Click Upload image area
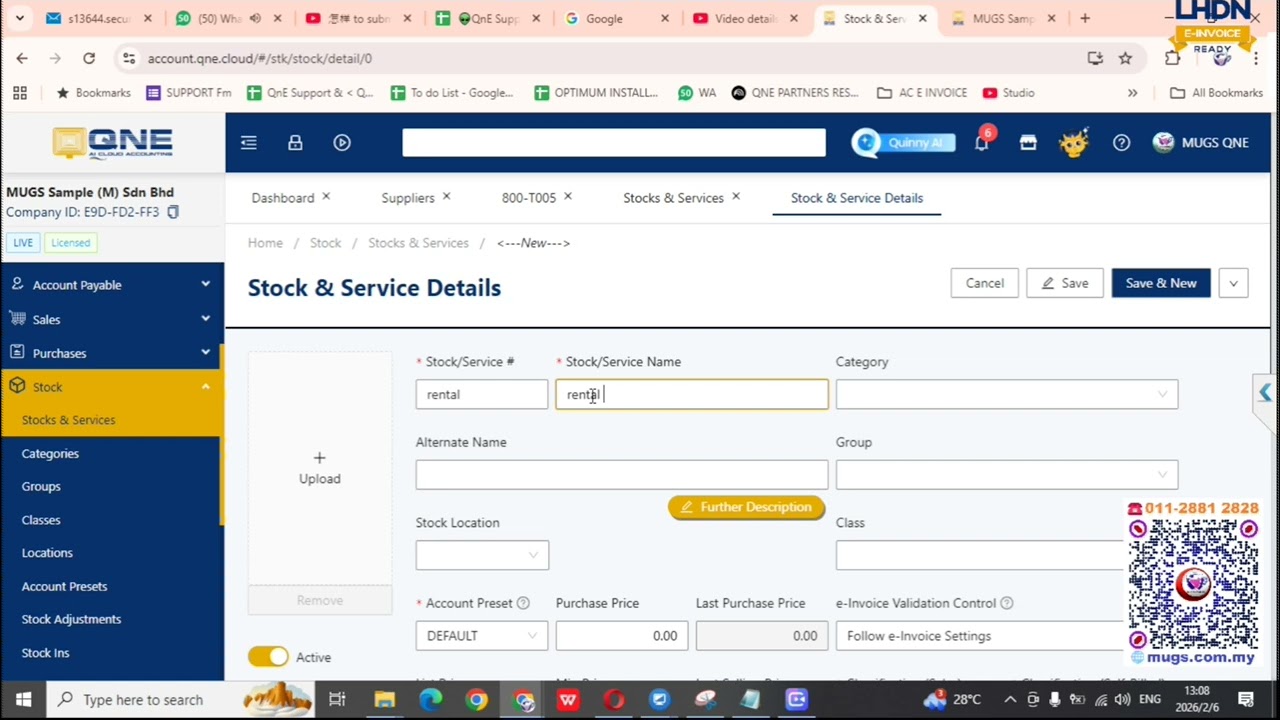Image resolution: width=1280 pixels, height=720 pixels. pos(320,468)
